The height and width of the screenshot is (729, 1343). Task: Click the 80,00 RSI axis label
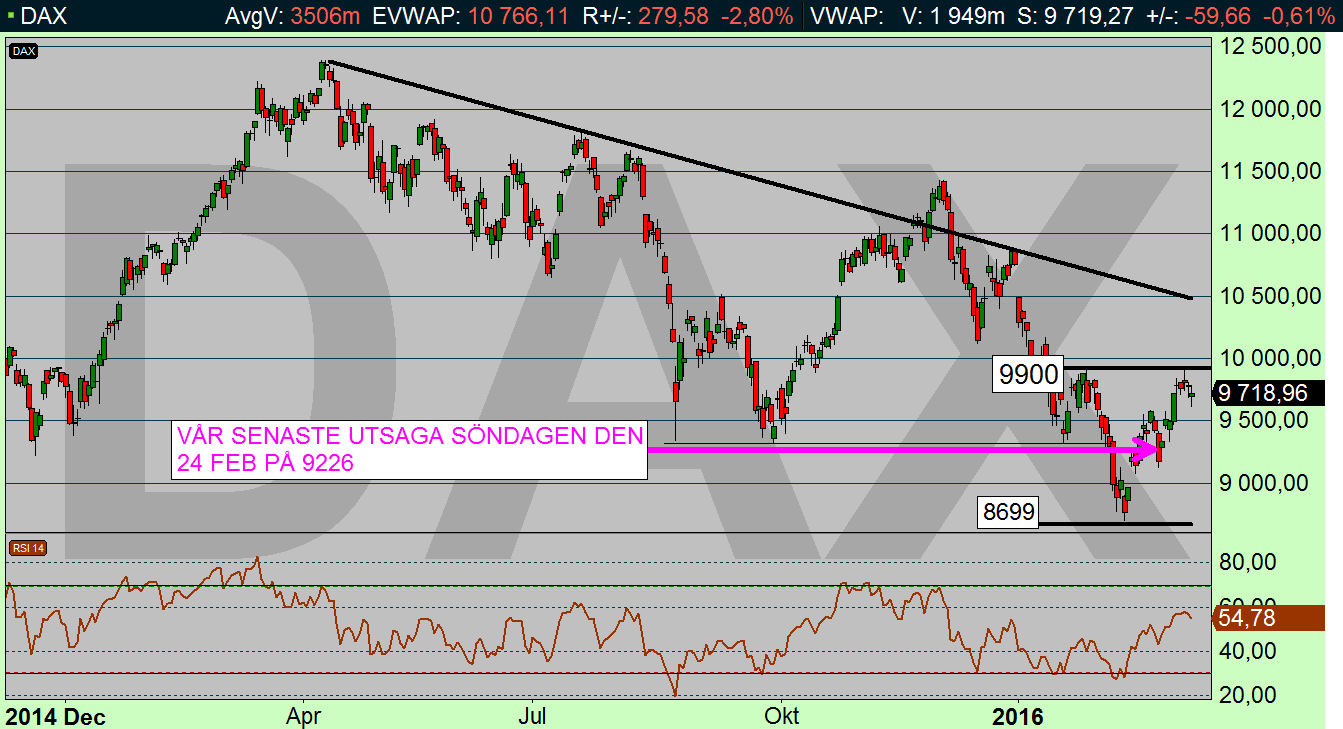(x=1246, y=563)
